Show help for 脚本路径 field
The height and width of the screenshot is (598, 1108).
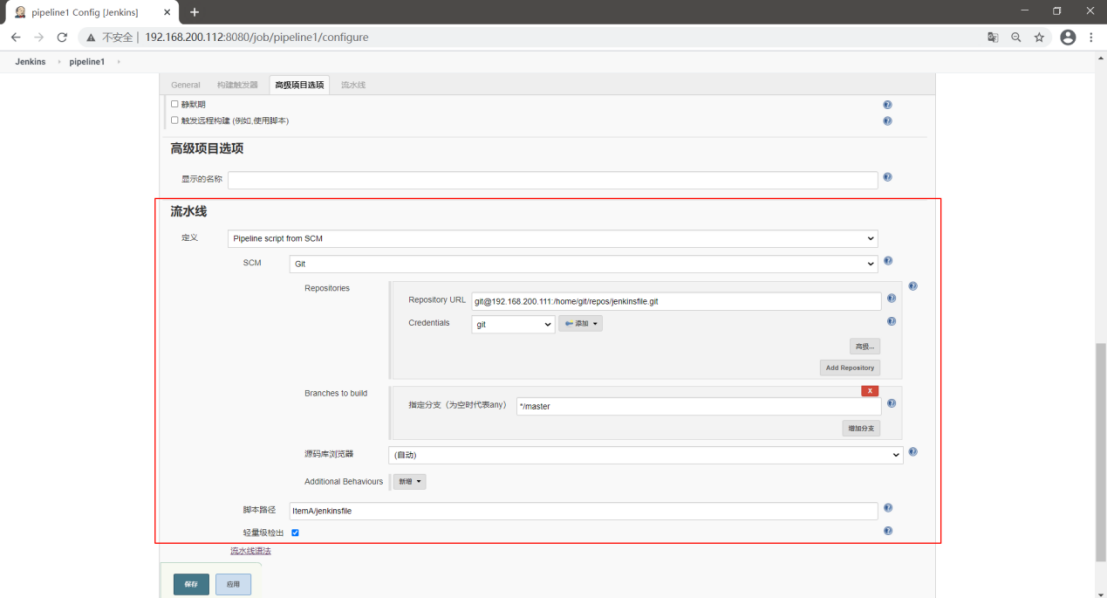point(888,508)
